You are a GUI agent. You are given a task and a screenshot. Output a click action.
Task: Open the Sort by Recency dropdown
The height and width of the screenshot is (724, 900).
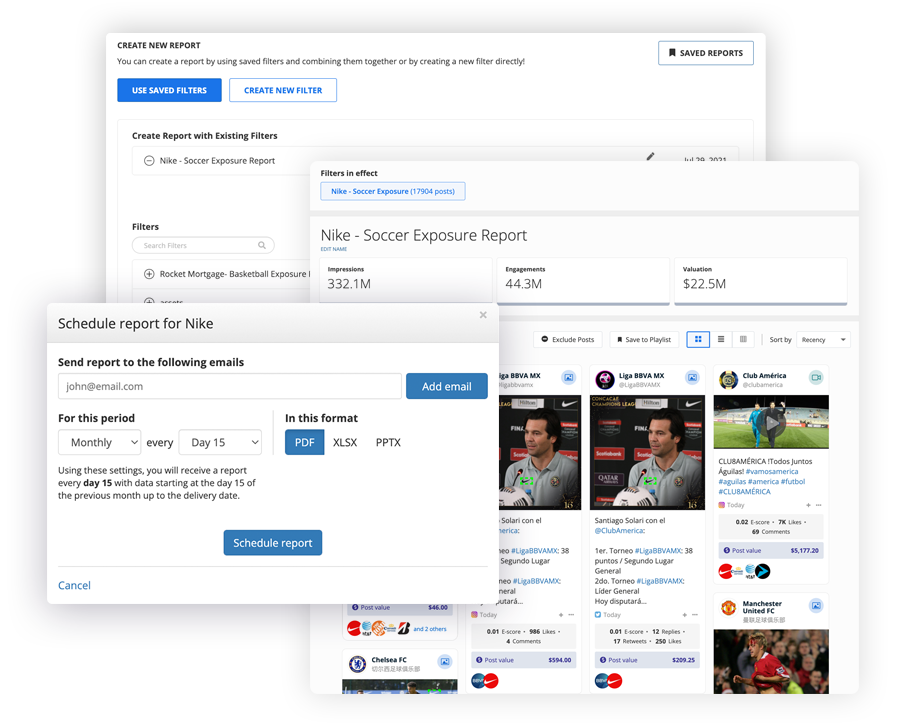[x=824, y=340]
